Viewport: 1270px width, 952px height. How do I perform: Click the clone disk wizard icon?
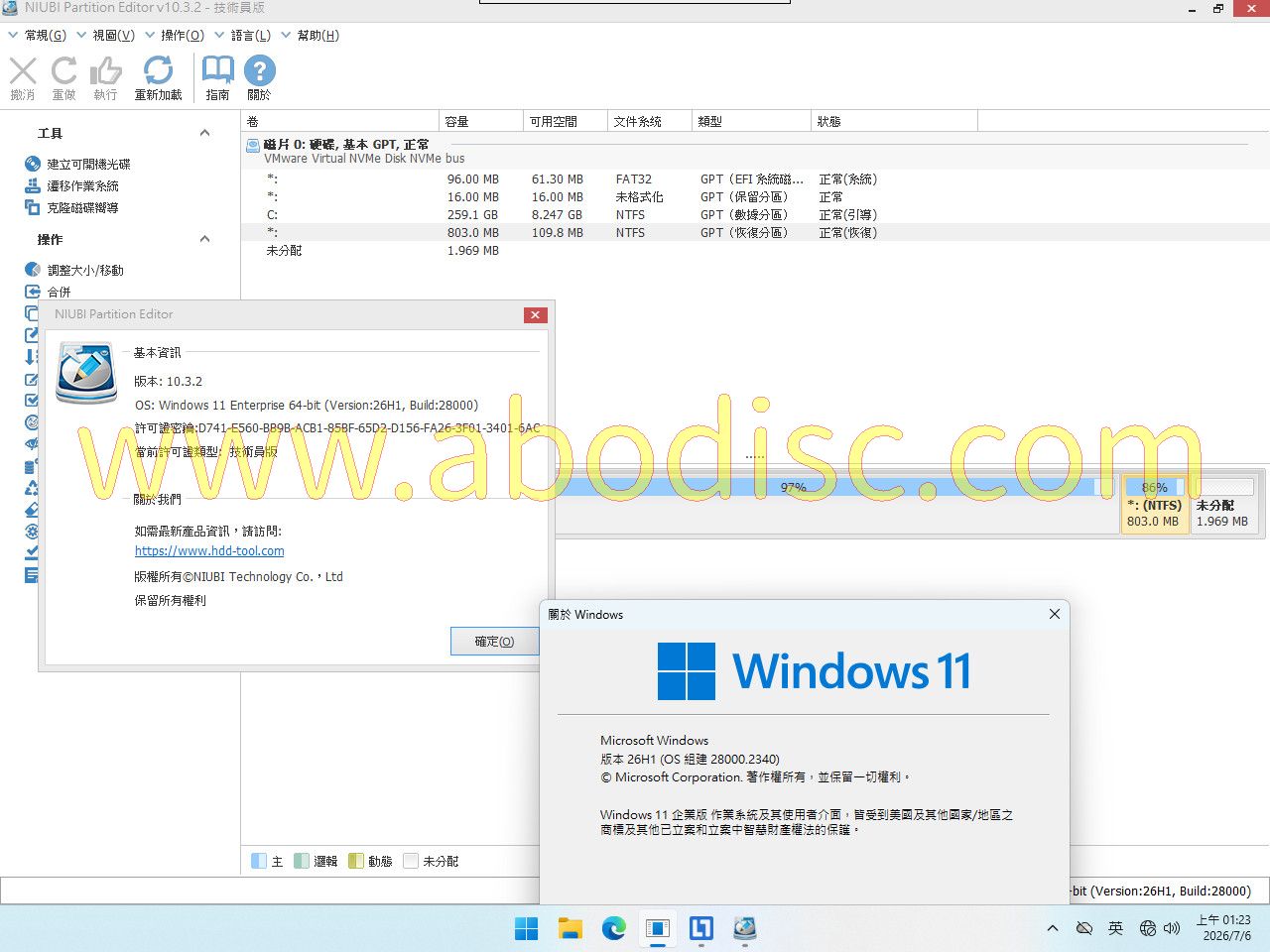coord(33,207)
